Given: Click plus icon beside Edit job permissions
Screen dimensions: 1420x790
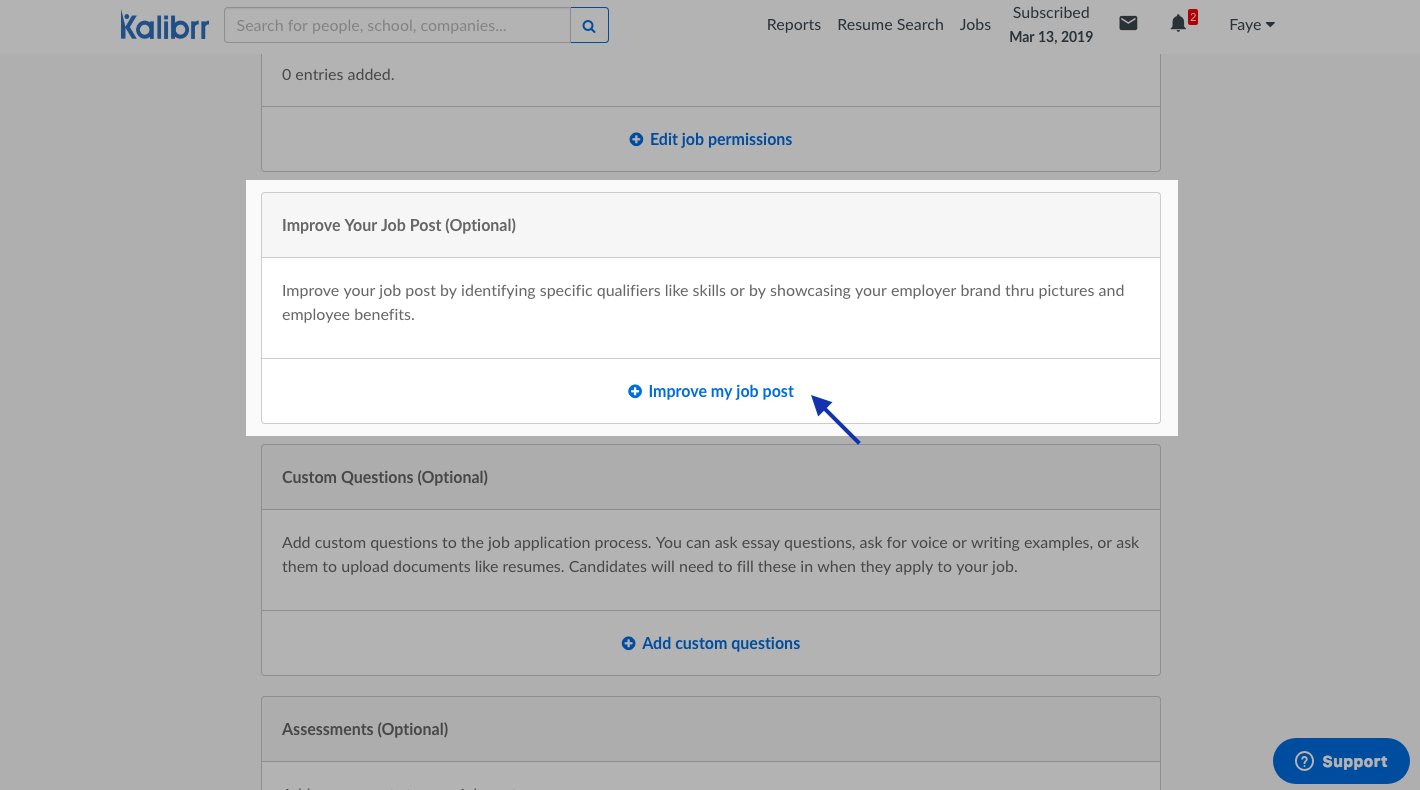Looking at the screenshot, I should pyautogui.click(x=636, y=140).
